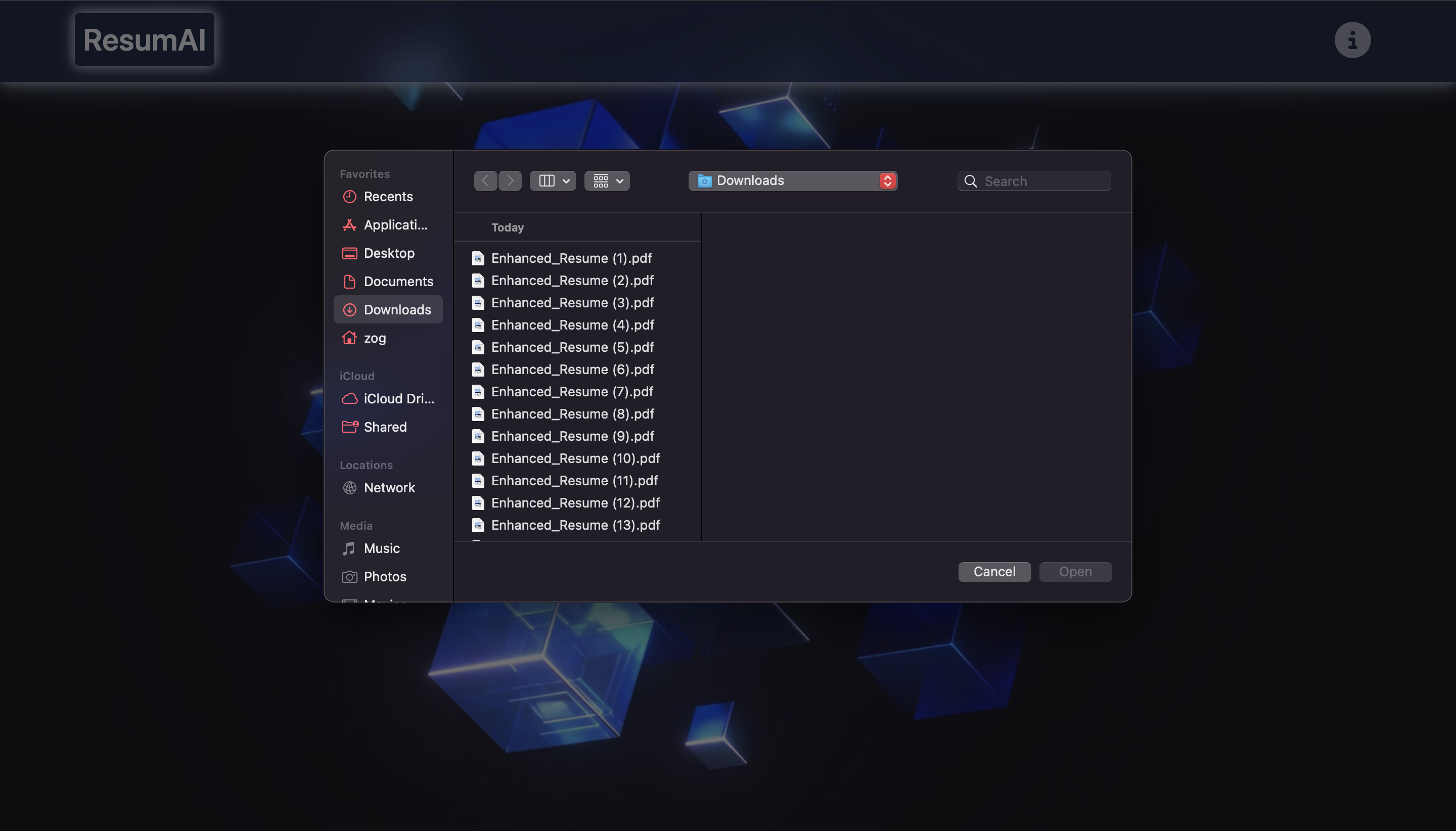Click the back navigation arrow
The width and height of the screenshot is (1456, 831).
(x=485, y=181)
